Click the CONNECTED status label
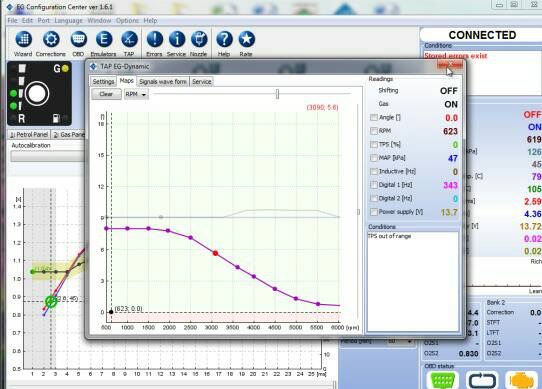The height and width of the screenshot is (389, 542). [482, 35]
